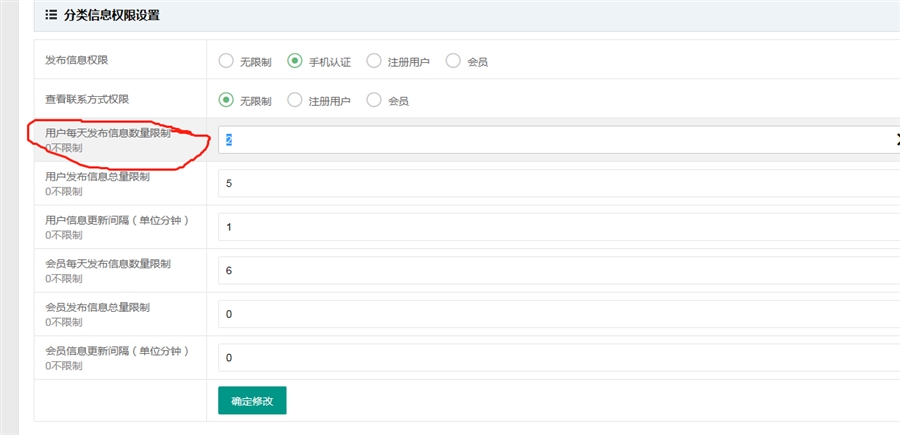900x435 pixels.
Task: Clear the 用户每天发布信息数量限制 field with the X icon
Action: click(x=896, y=140)
